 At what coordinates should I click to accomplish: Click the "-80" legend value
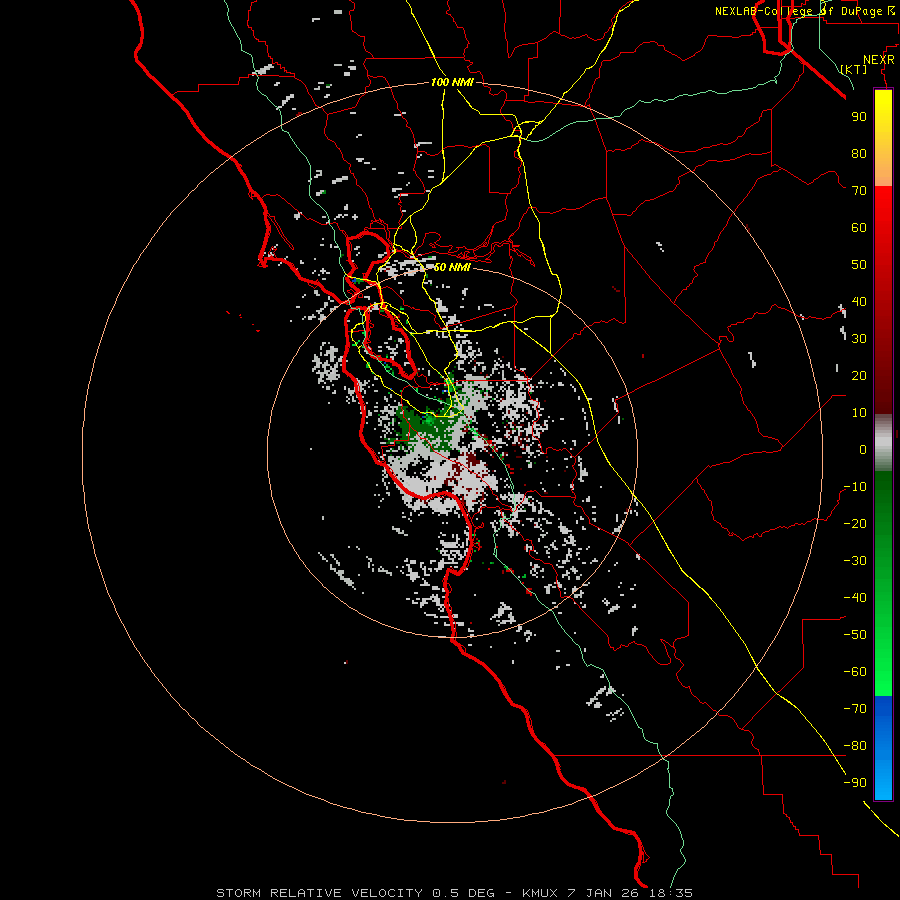pyautogui.click(x=855, y=746)
